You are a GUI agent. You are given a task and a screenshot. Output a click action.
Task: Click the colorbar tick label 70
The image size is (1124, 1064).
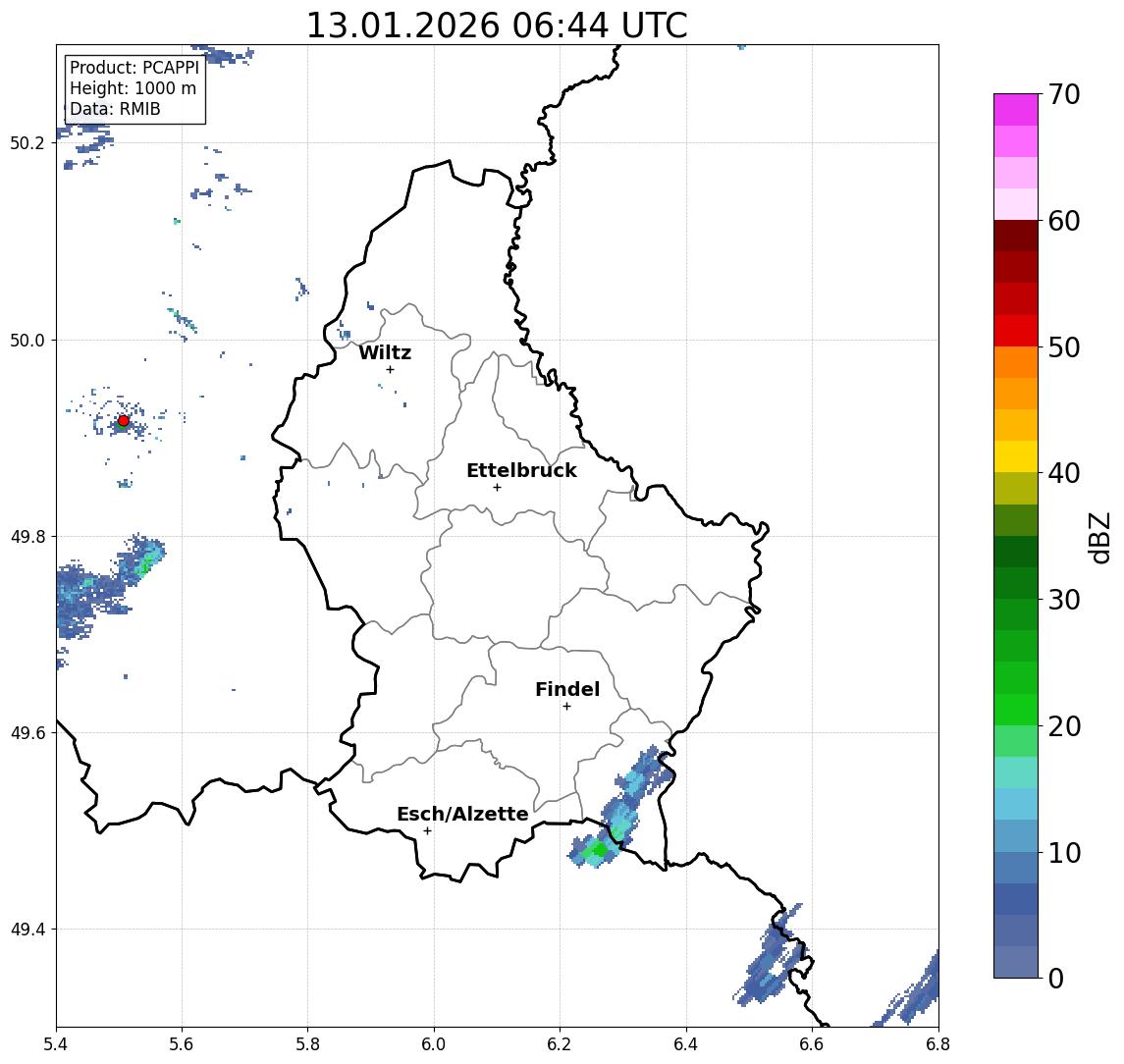pos(1064,94)
